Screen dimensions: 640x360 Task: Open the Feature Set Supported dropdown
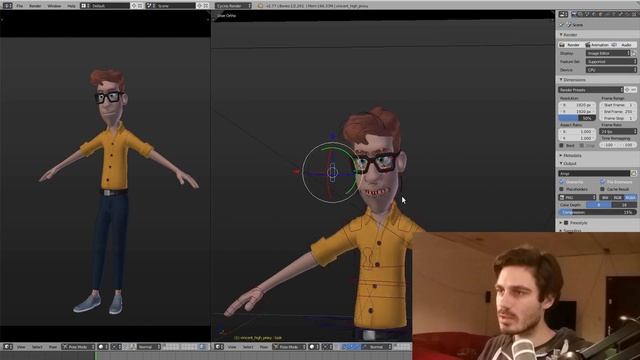611,62
